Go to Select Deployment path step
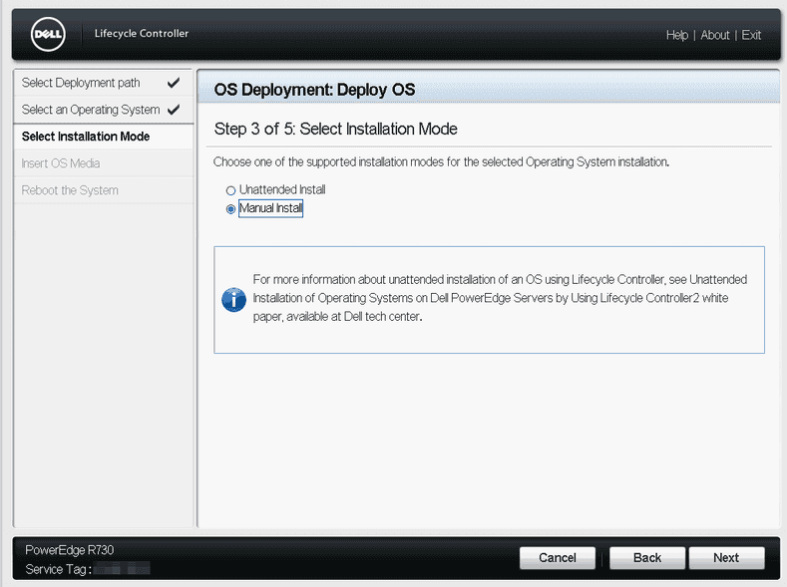Image resolution: width=787 pixels, height=587 pixels. (81, 83)
